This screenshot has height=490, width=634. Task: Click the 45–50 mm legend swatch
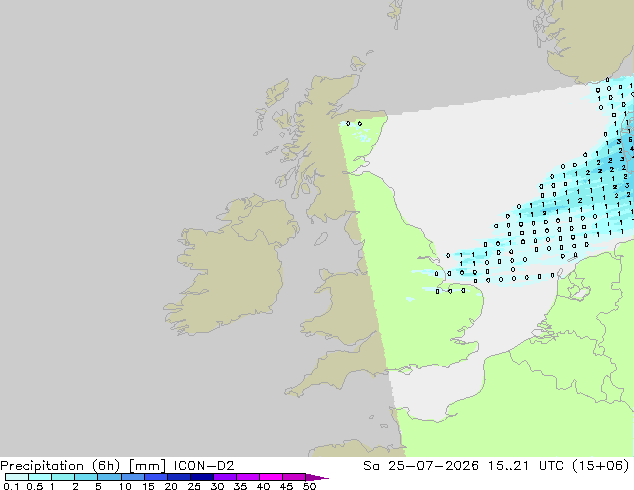tap(294, 477)
